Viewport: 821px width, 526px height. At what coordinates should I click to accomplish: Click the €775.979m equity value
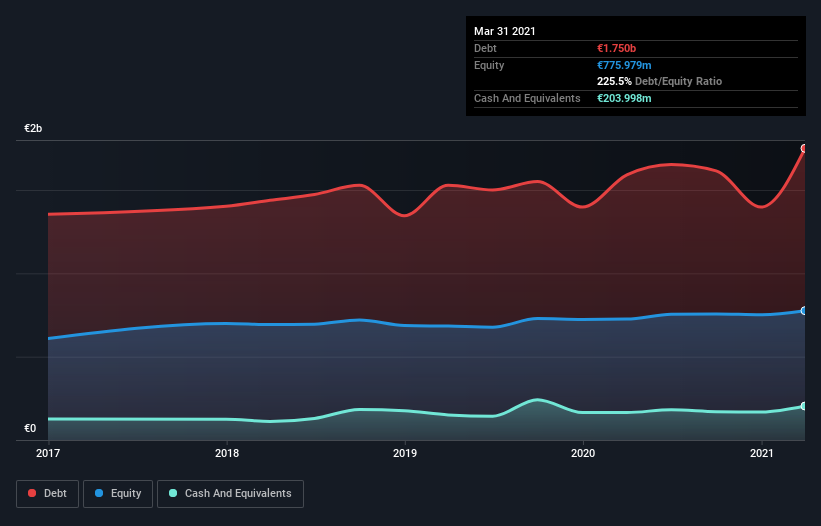click(624, 65)
